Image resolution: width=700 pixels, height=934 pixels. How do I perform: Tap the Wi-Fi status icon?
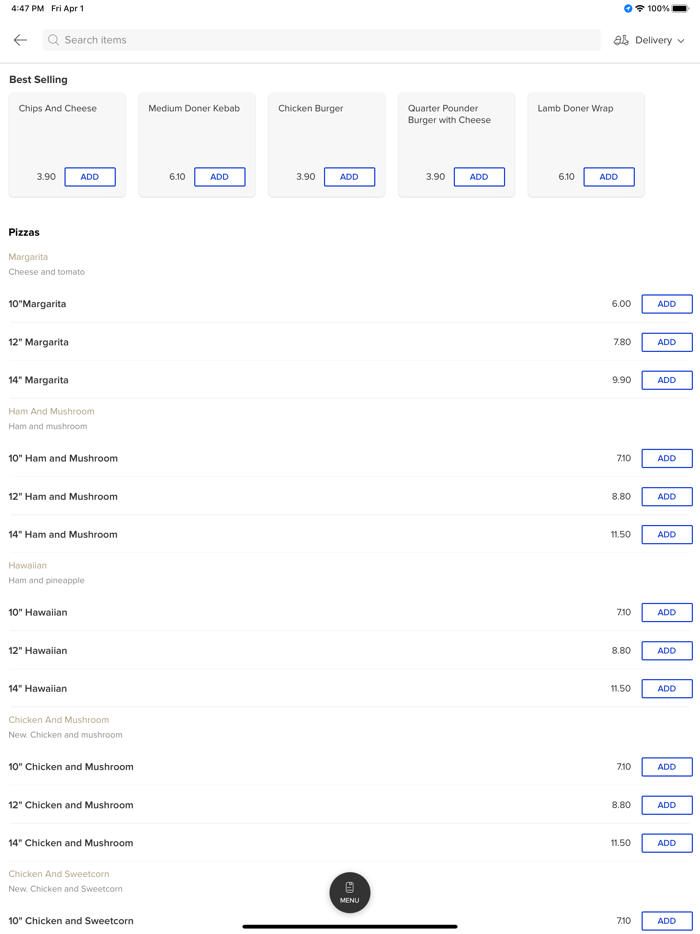tap(640, 9)
